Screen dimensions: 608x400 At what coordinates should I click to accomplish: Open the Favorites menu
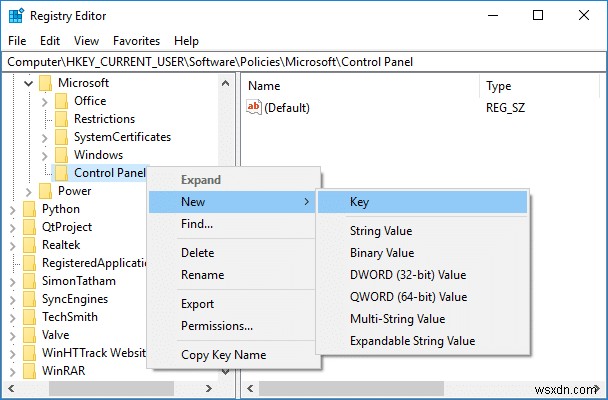136,41
